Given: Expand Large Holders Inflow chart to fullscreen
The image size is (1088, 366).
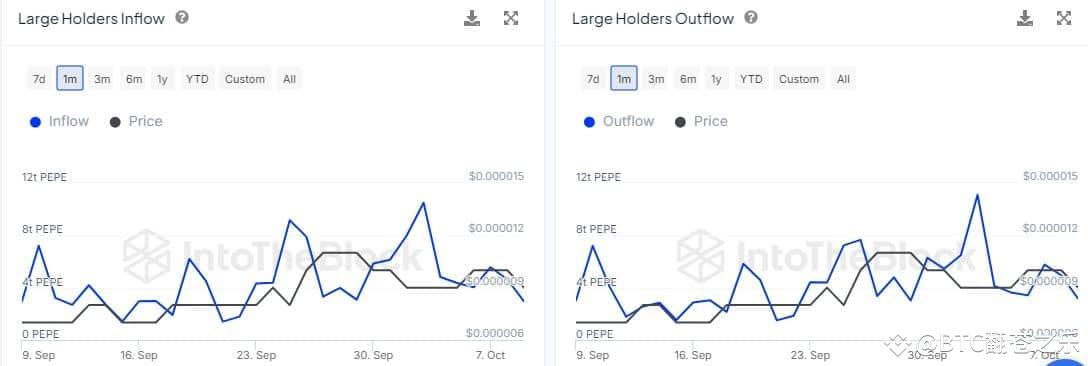Looking at the screenshot, I should coord(511,19).
